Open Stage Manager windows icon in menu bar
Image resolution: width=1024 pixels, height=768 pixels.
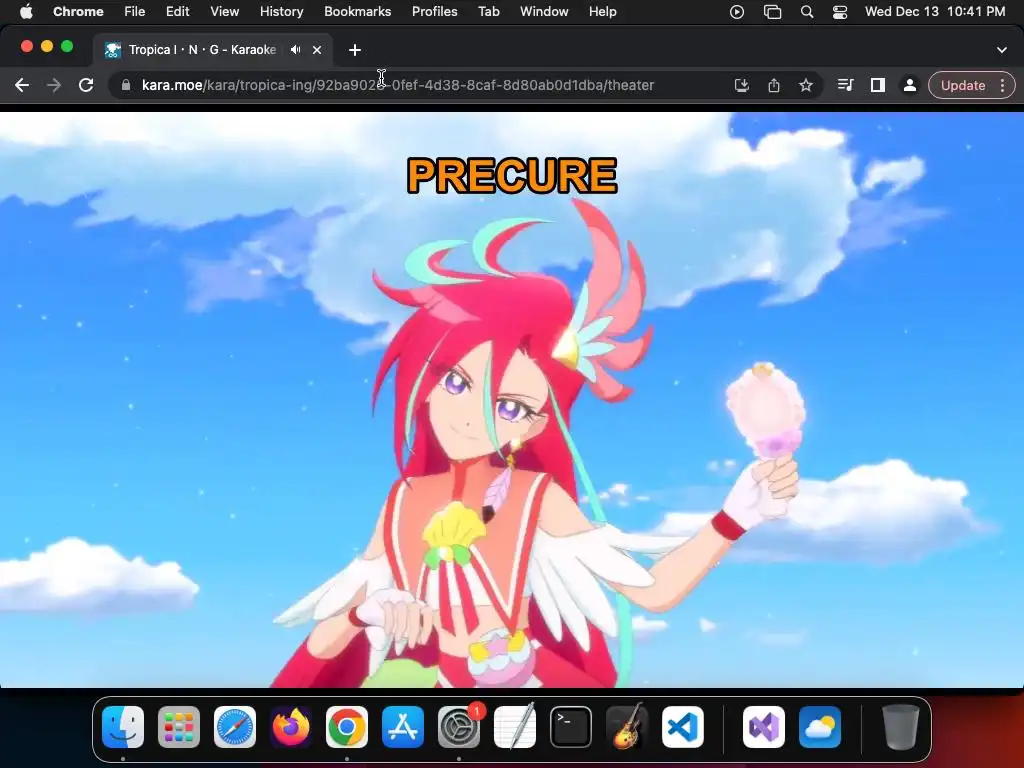773,12
